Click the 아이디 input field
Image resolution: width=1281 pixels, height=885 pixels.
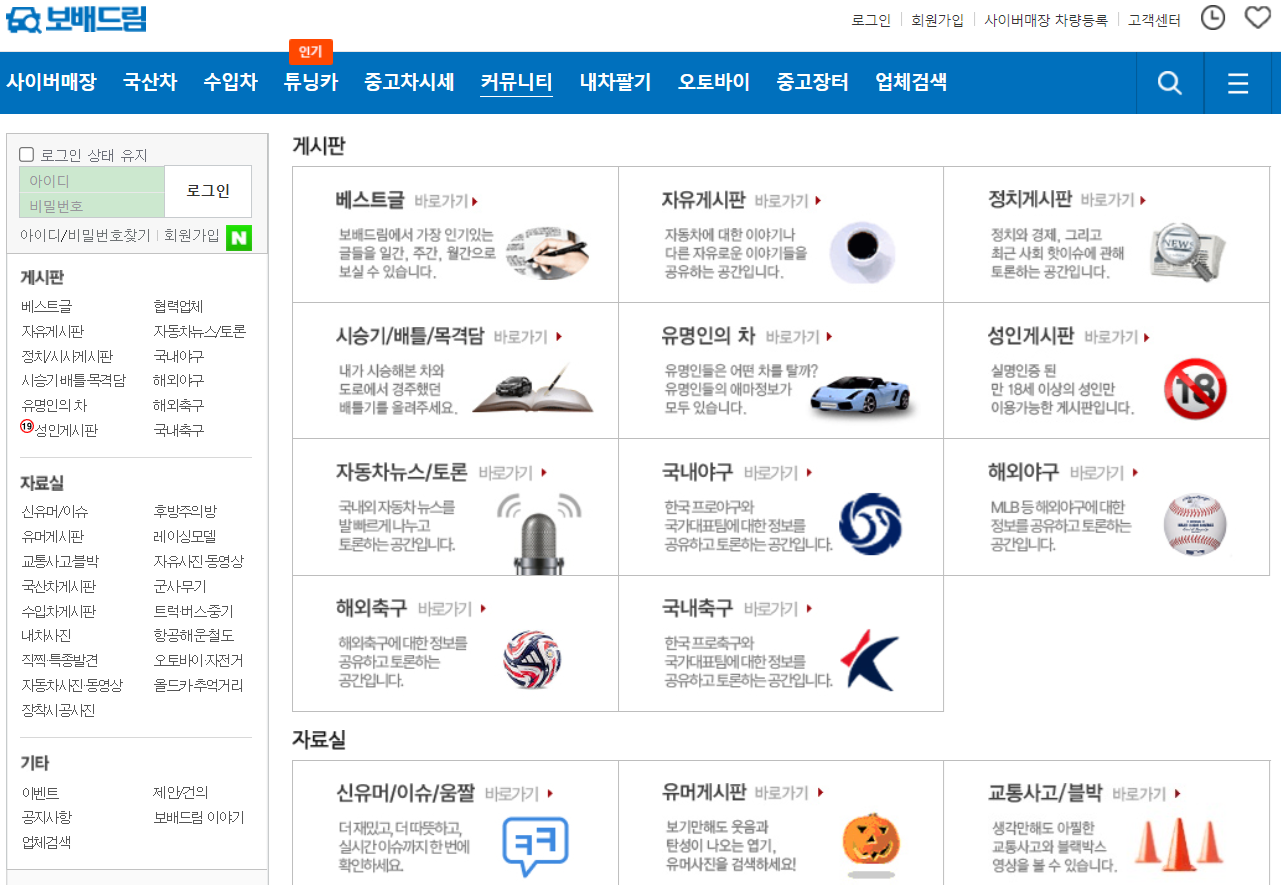tap(91, 181)
